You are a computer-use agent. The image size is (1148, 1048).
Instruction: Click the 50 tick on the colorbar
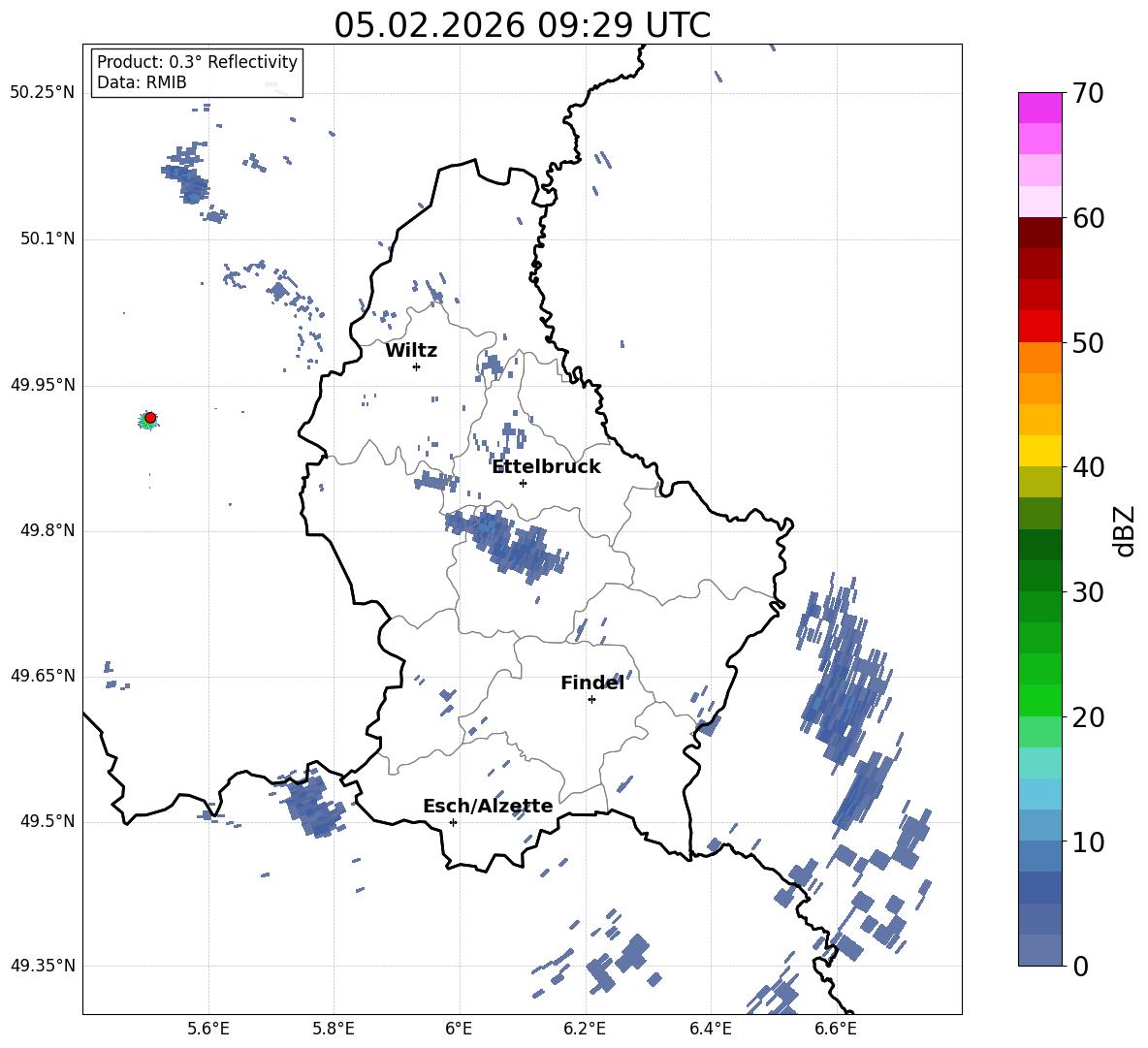click(x=1087, y=342)
